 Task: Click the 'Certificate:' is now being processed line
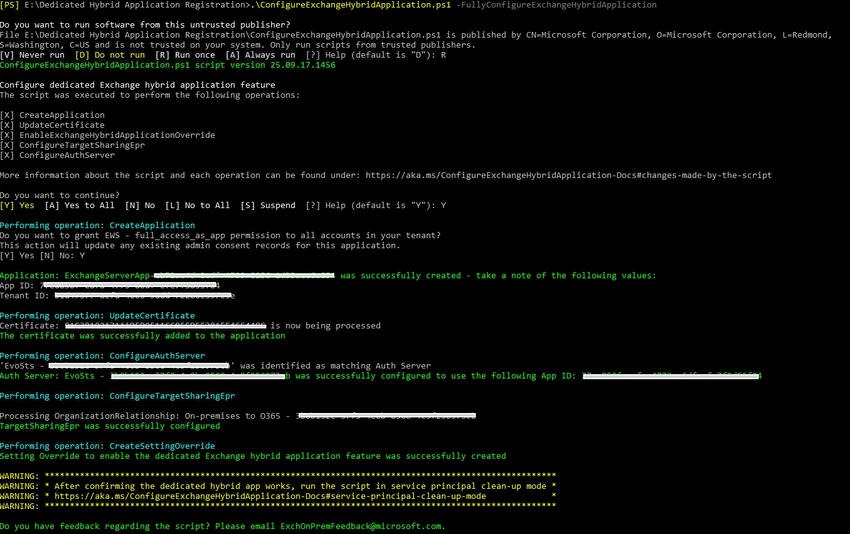(x=190, y=326)
